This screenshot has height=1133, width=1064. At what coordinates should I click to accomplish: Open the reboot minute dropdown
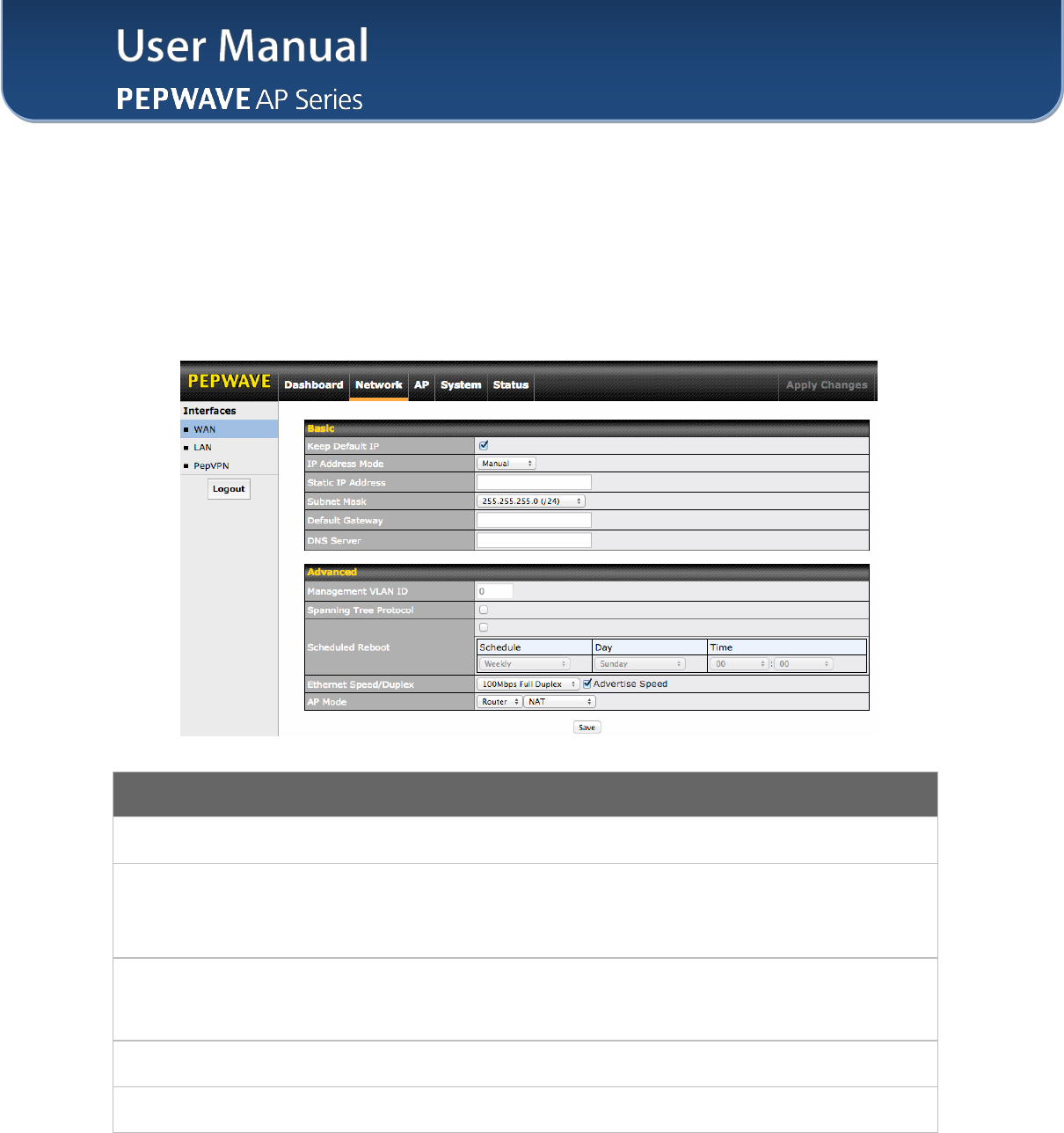point(804,664)
